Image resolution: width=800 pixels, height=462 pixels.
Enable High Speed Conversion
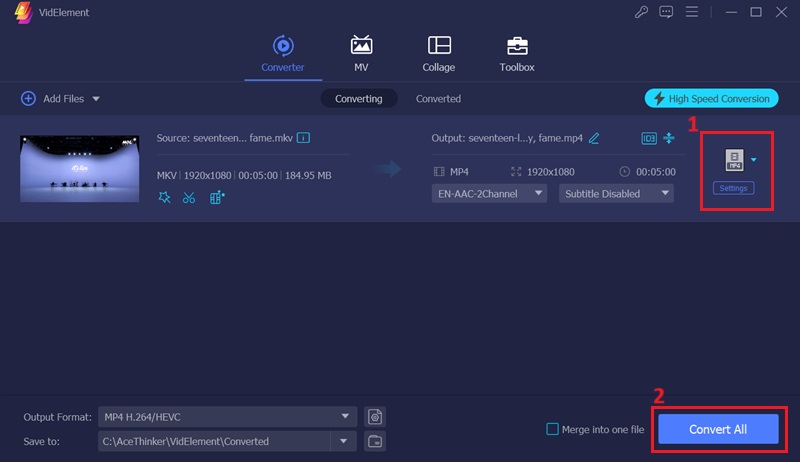[x=711, y=98]
